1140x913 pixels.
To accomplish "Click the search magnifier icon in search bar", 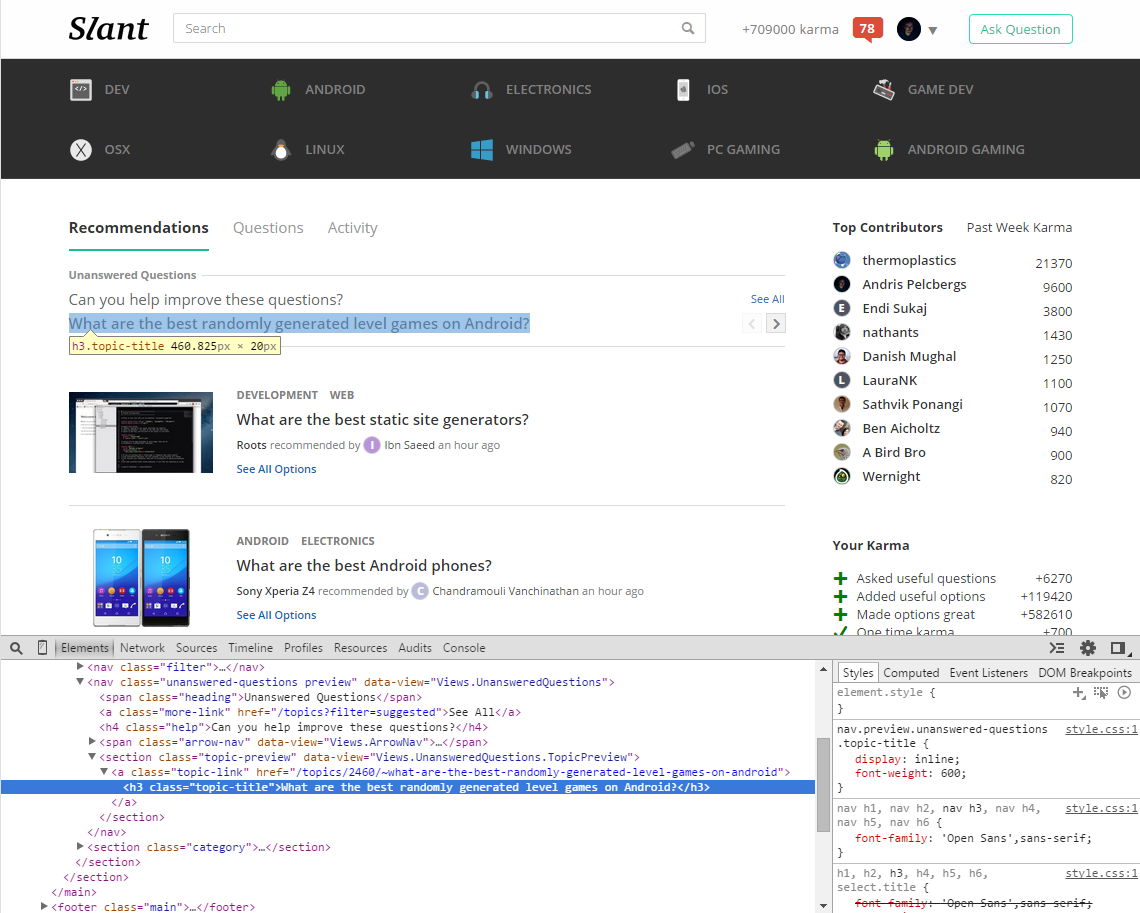I will (688, 28).
